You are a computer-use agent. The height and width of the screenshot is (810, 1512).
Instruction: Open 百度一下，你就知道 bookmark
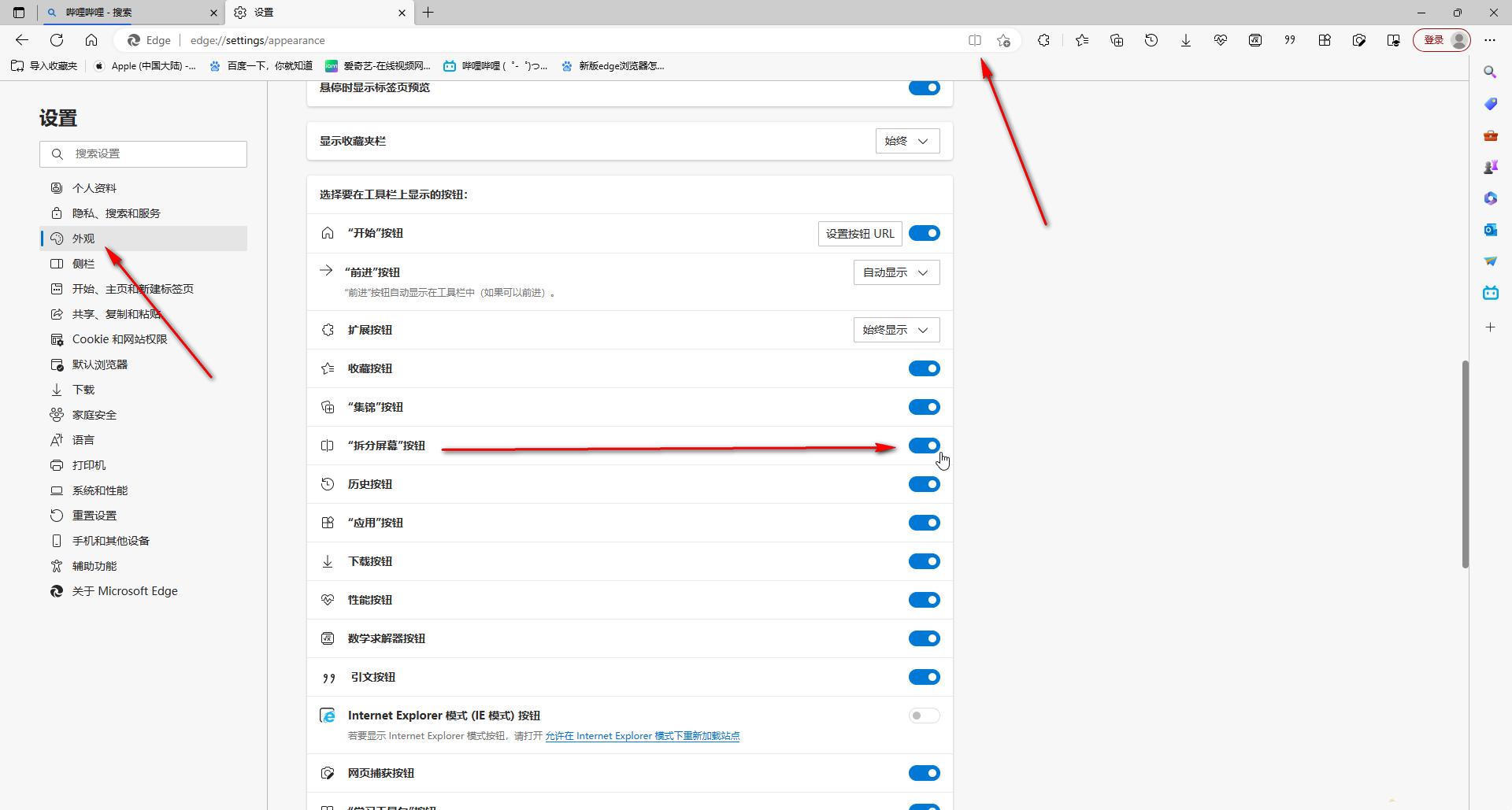(261, 66)
